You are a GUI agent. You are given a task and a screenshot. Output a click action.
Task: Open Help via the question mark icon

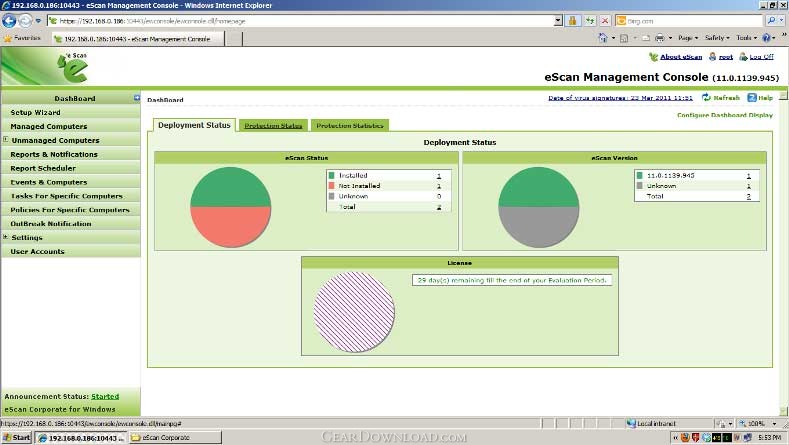pos(753,98)
